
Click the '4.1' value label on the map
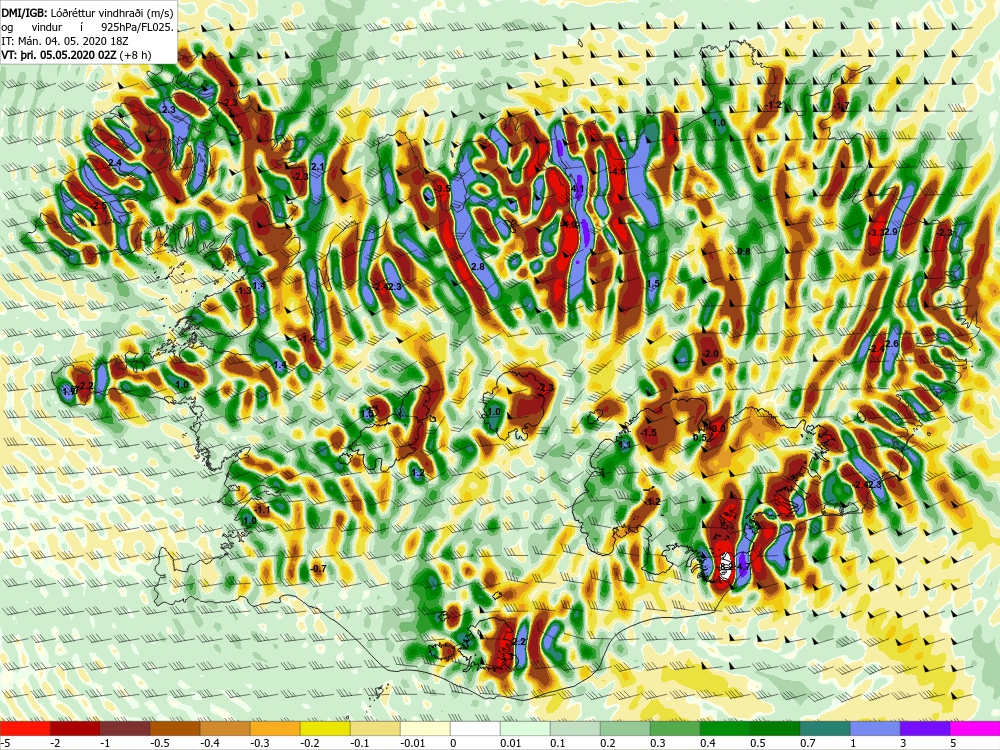pos(578,189)
